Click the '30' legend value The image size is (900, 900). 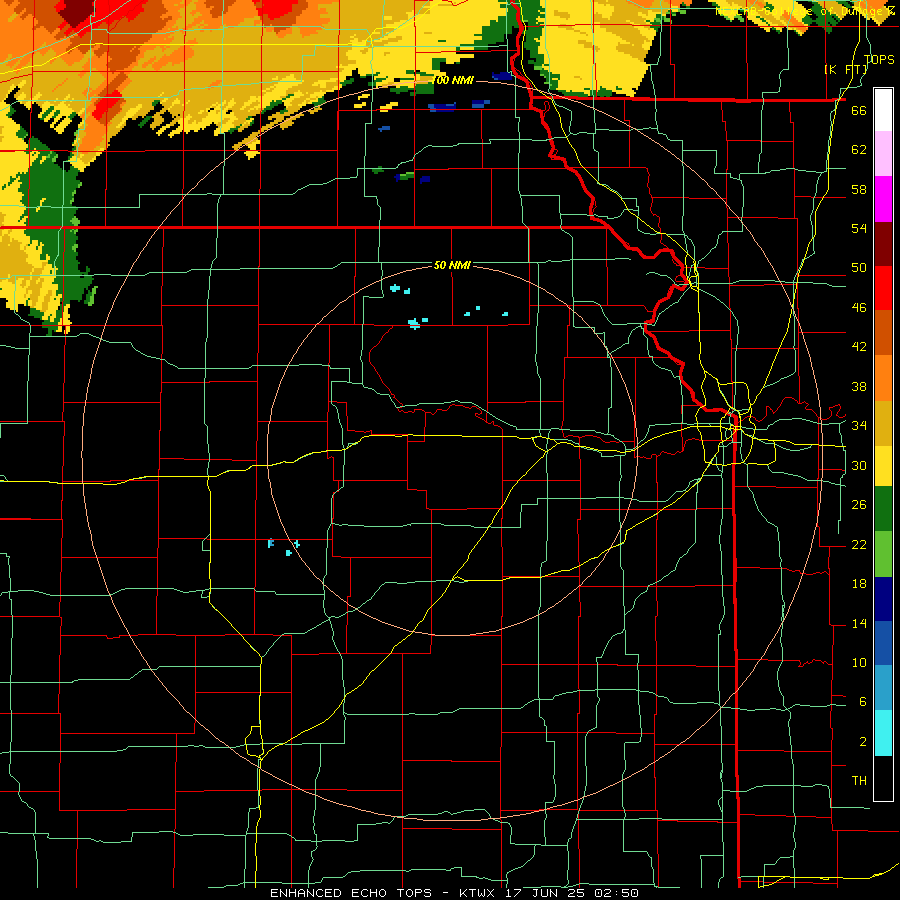(859, 465)
